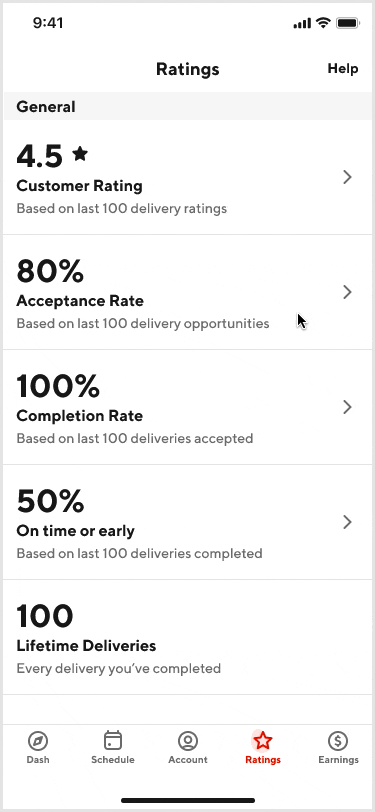375x812 pixels.
Task: Tap the Schedule calendar icon
Action: [112, 741]
